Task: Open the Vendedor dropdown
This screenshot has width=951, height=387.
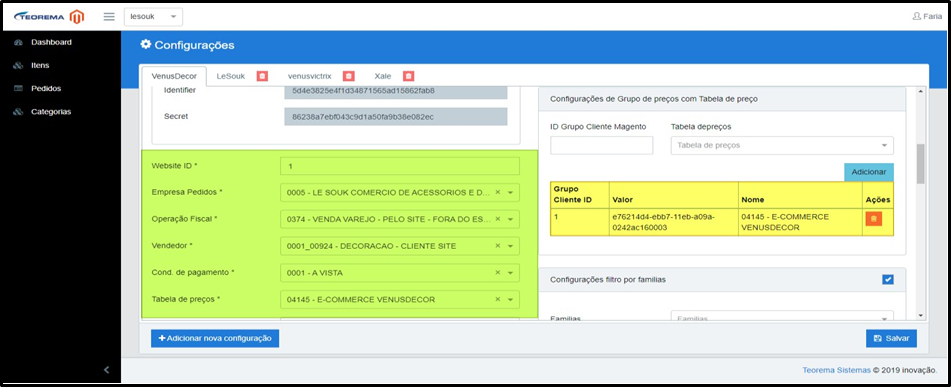Action: [400, 246]
